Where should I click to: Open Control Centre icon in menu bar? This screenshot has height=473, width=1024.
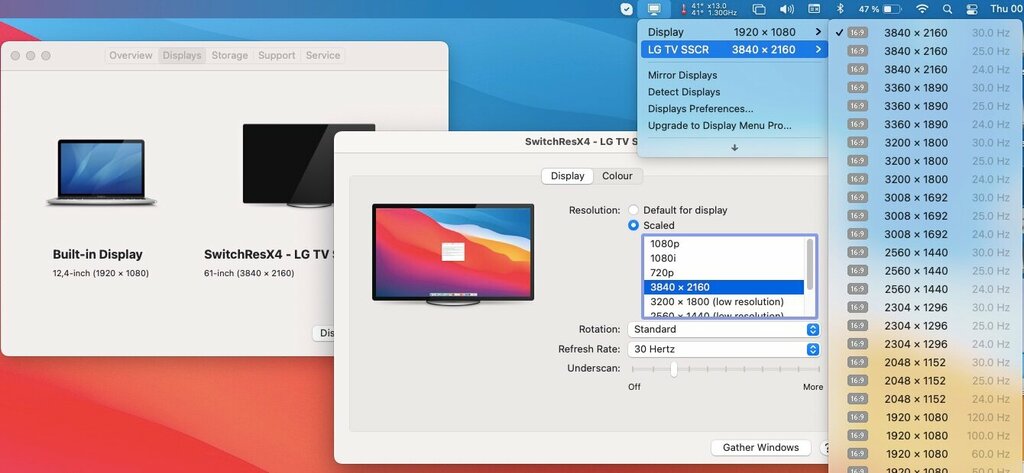pos(971,9)
